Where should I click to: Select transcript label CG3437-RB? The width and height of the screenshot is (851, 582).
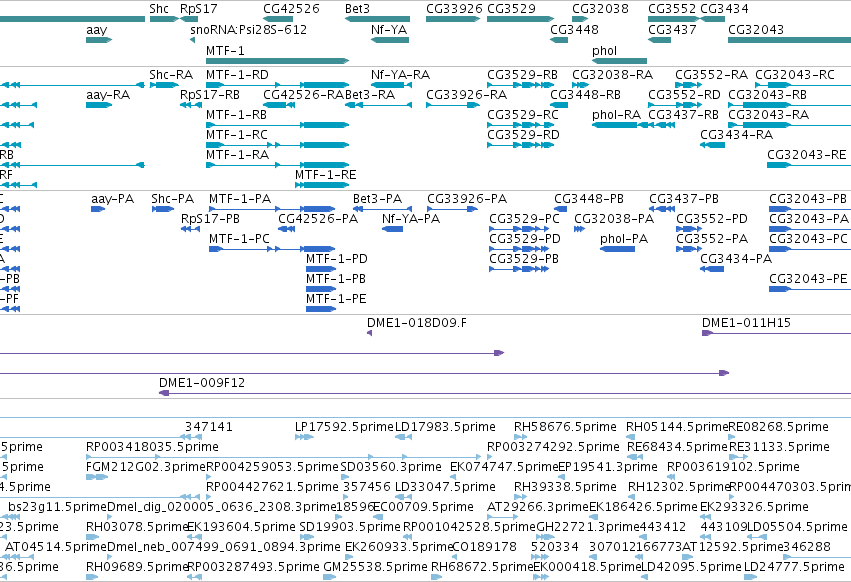[x=684, y=115]
